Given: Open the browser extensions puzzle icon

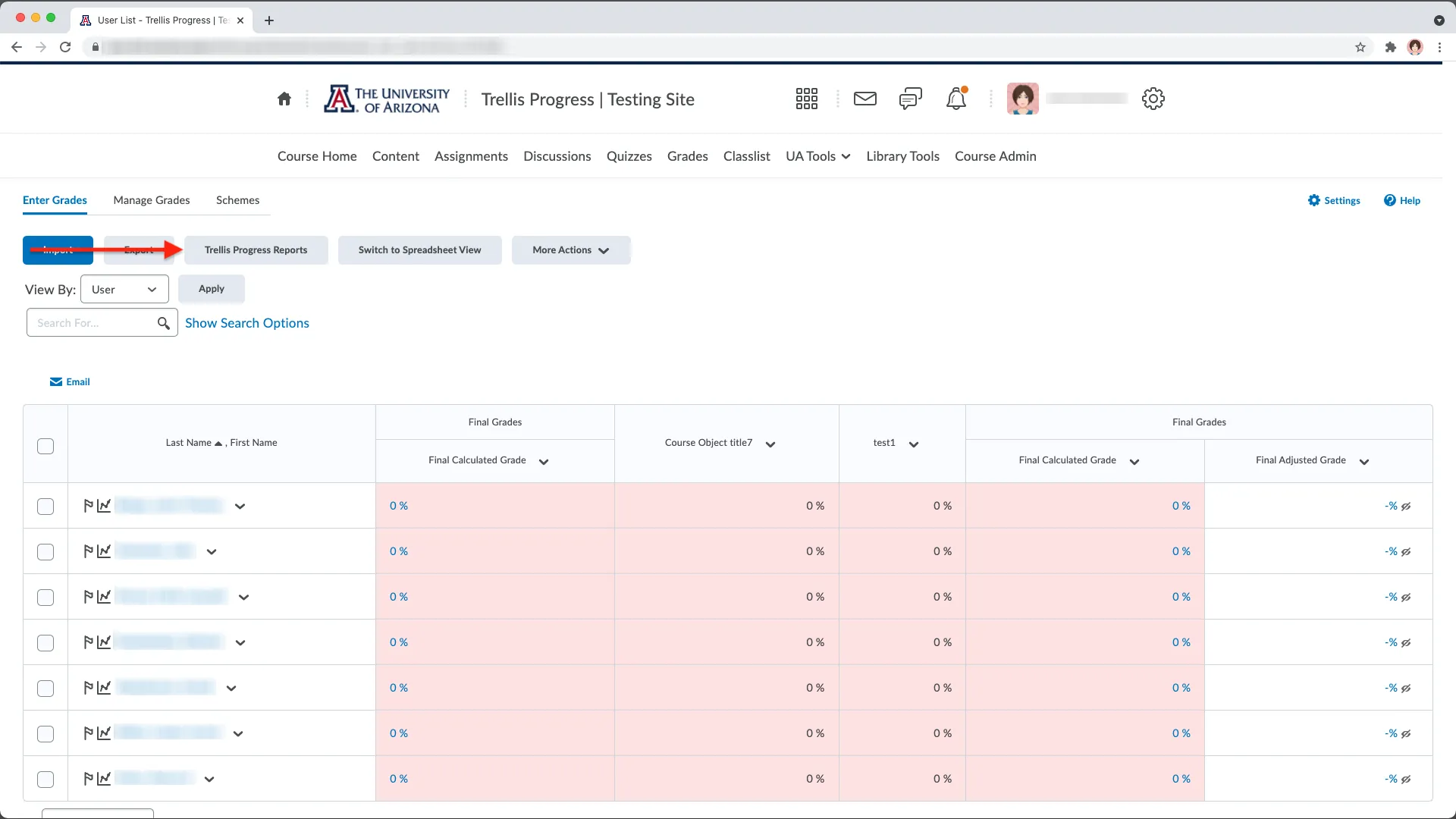Looking at the screenshot, I should pyautogui.click(x=1390, y=47).
